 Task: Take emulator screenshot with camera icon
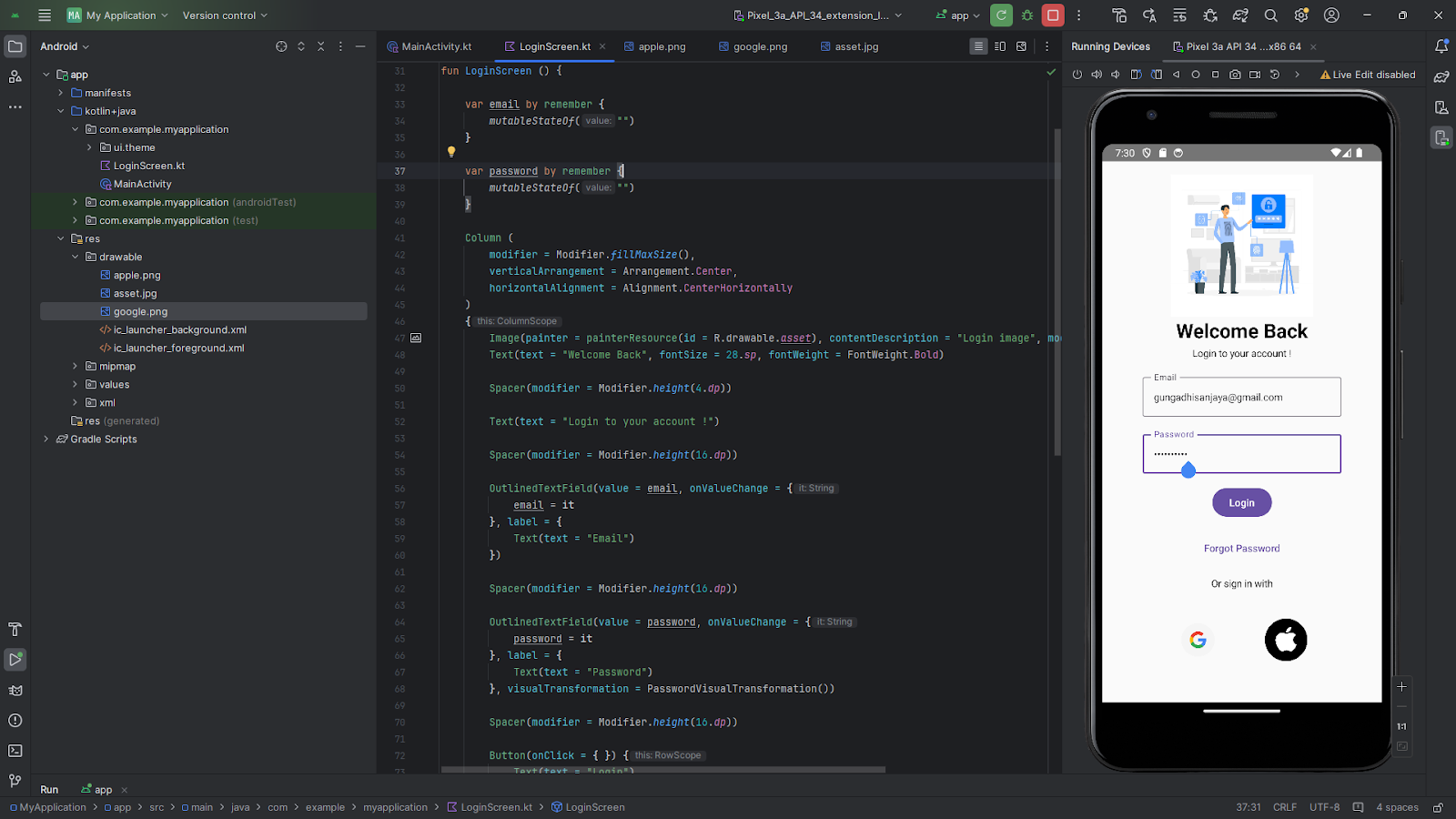tap(1235, 75)
